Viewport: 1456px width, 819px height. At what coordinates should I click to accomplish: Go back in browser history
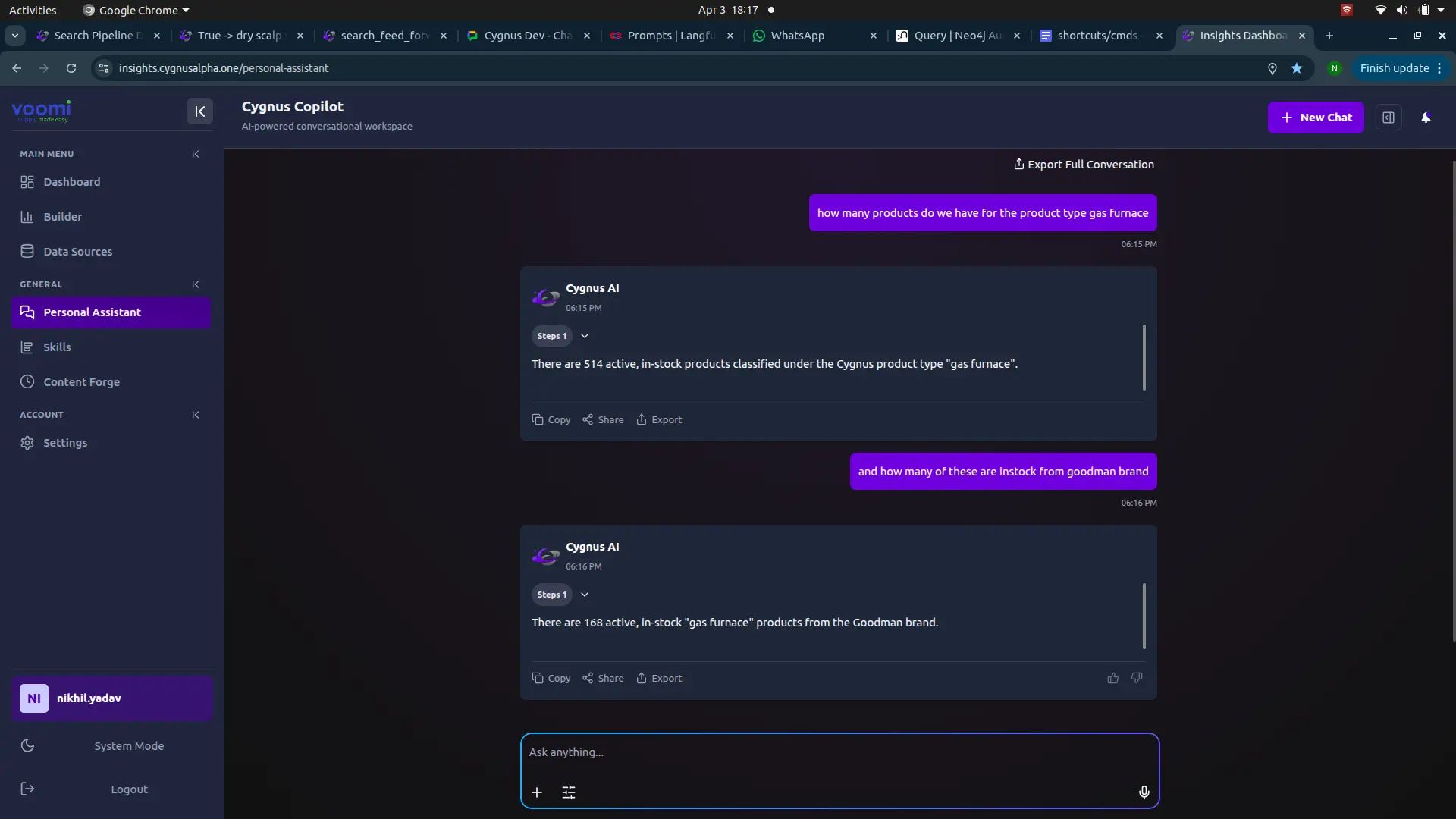point(17,68)
